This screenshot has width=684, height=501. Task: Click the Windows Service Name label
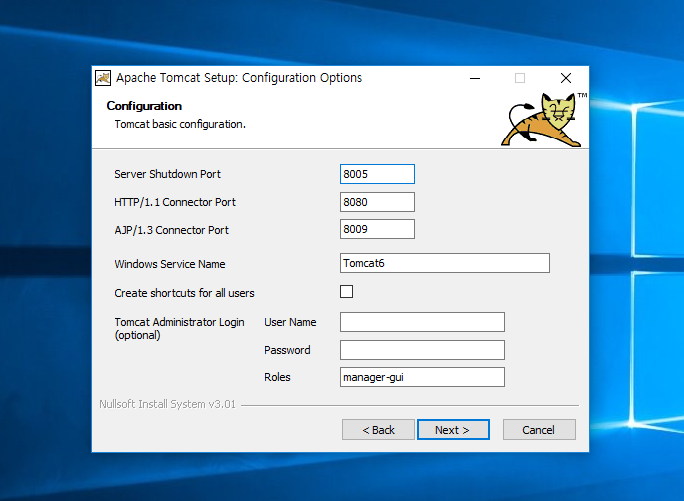click(x=170, y=264)
